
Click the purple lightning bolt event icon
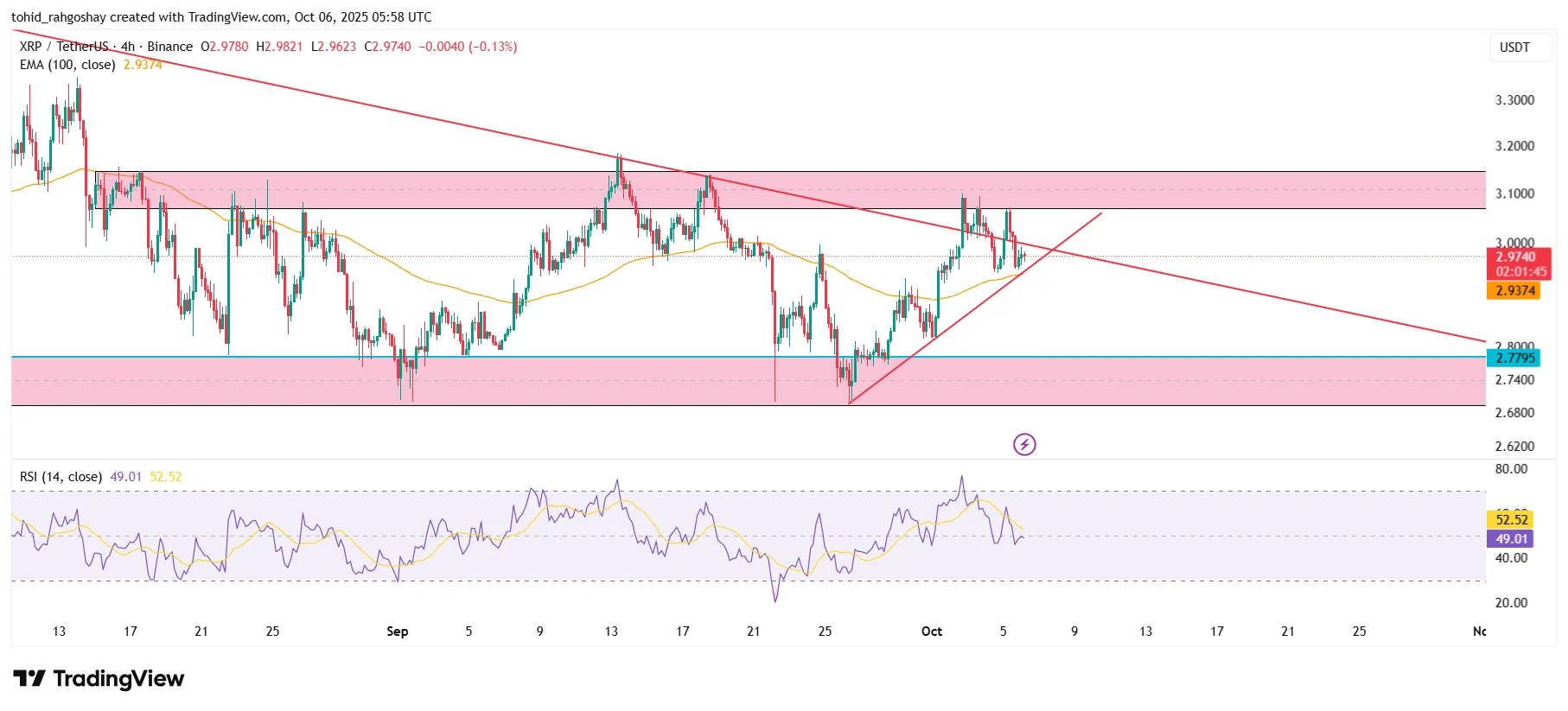pos(1024,445)
